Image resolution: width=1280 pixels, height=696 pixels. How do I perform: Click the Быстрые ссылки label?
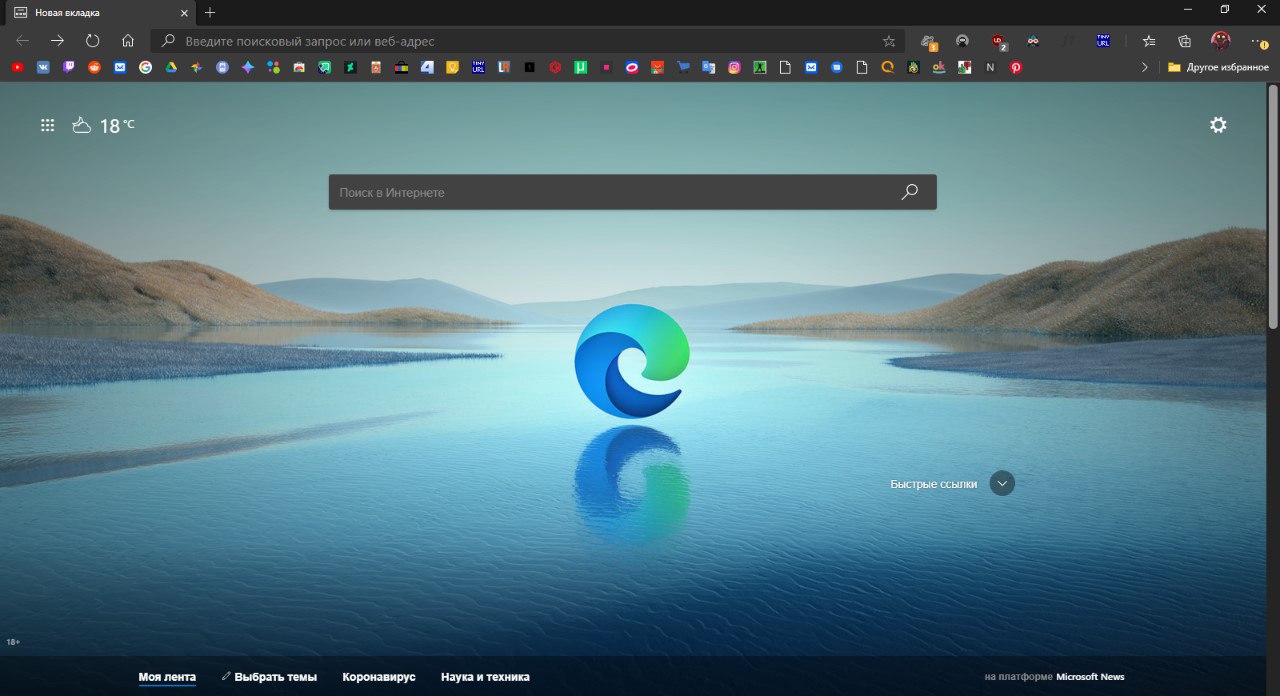click(934, 484)
